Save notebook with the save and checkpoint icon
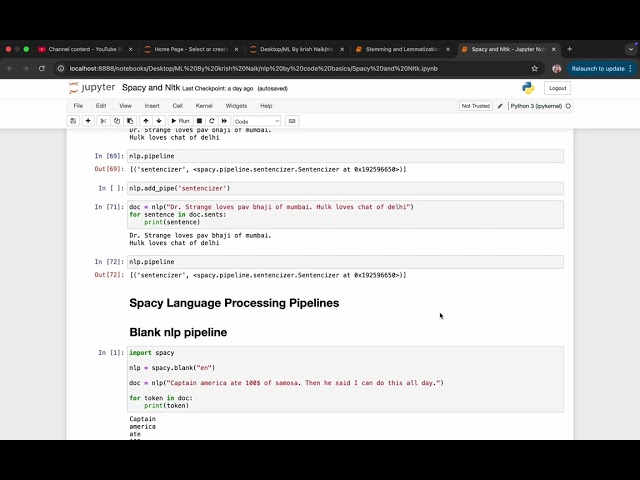Screen dimensions: 640x480 click(73, 121)
